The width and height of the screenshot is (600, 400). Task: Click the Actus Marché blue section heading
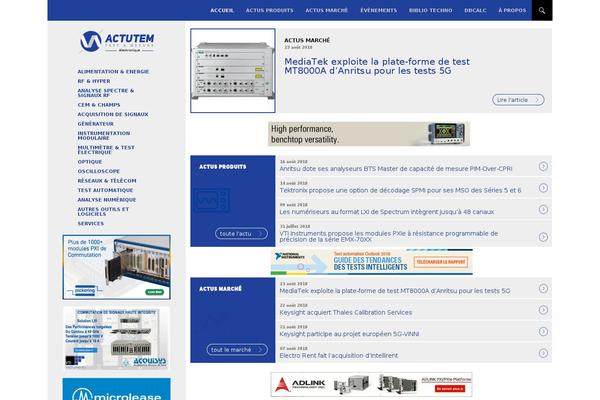[x=220, y=289]
